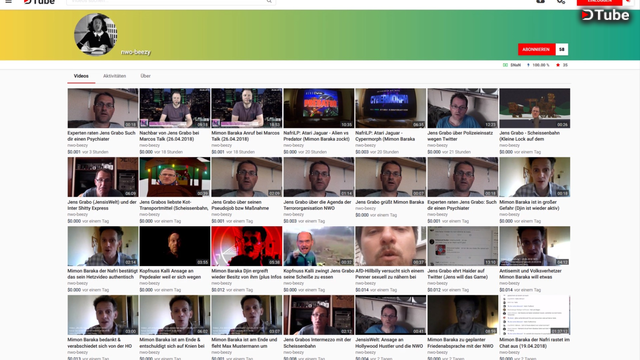Open the chat screenshot thumbnail dated 19.04.2018

pos(535,315)
